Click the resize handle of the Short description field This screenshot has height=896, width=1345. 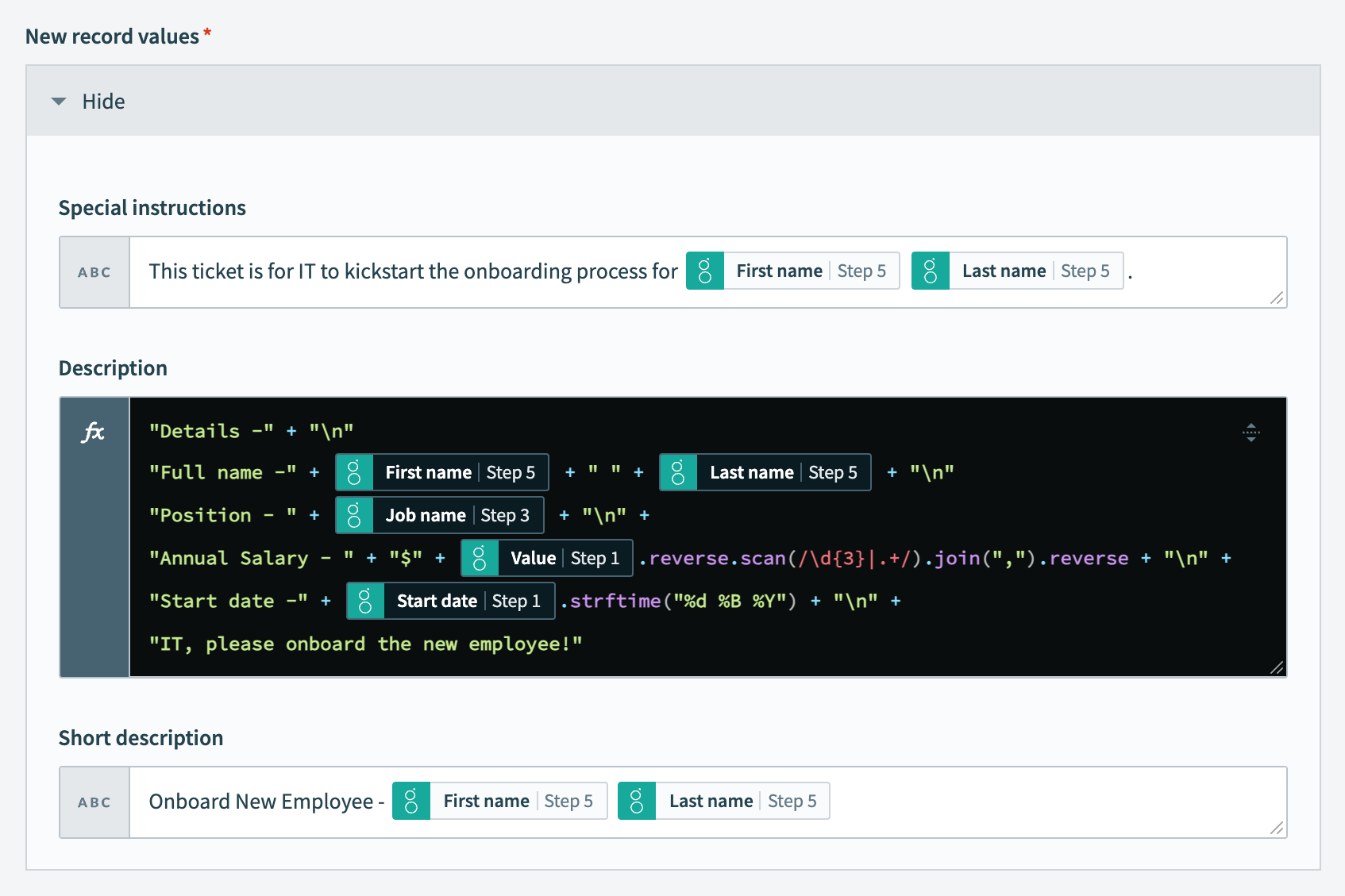point(1277,829)
